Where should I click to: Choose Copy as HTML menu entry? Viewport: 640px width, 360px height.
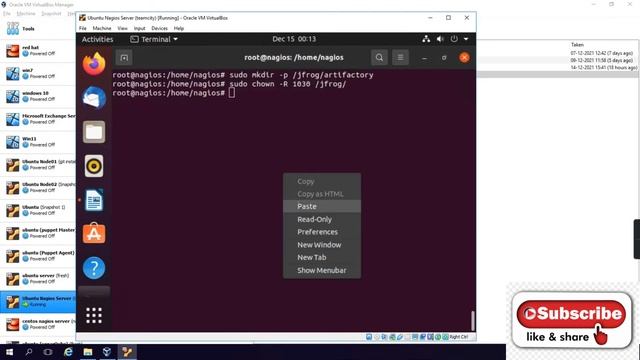click(x=322, y=194)
